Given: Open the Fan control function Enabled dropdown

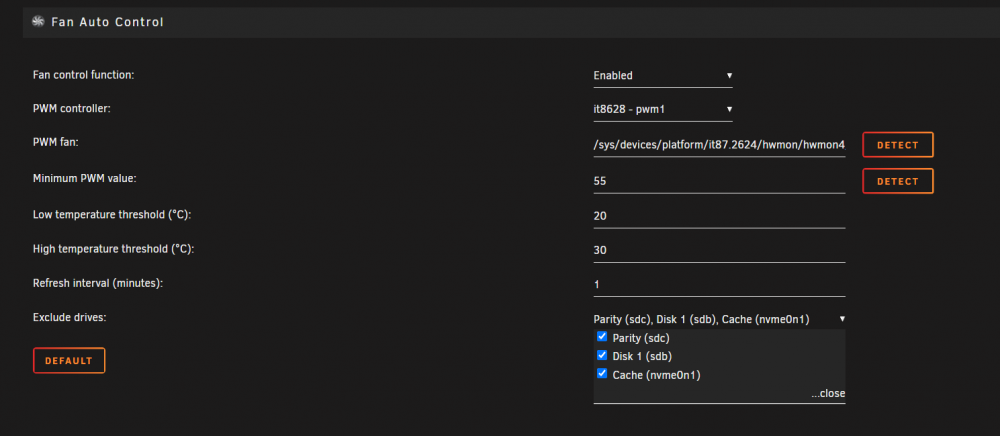Looking at the screenshot, I should click(663, 76).
